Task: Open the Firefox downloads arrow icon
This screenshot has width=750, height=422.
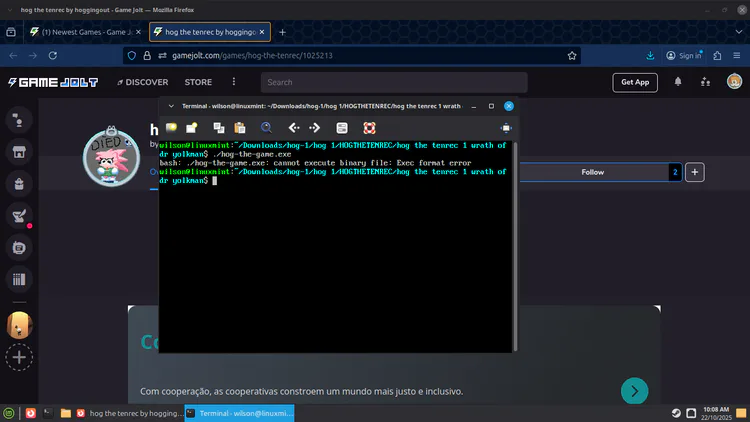Action: (x=650, y=56)
